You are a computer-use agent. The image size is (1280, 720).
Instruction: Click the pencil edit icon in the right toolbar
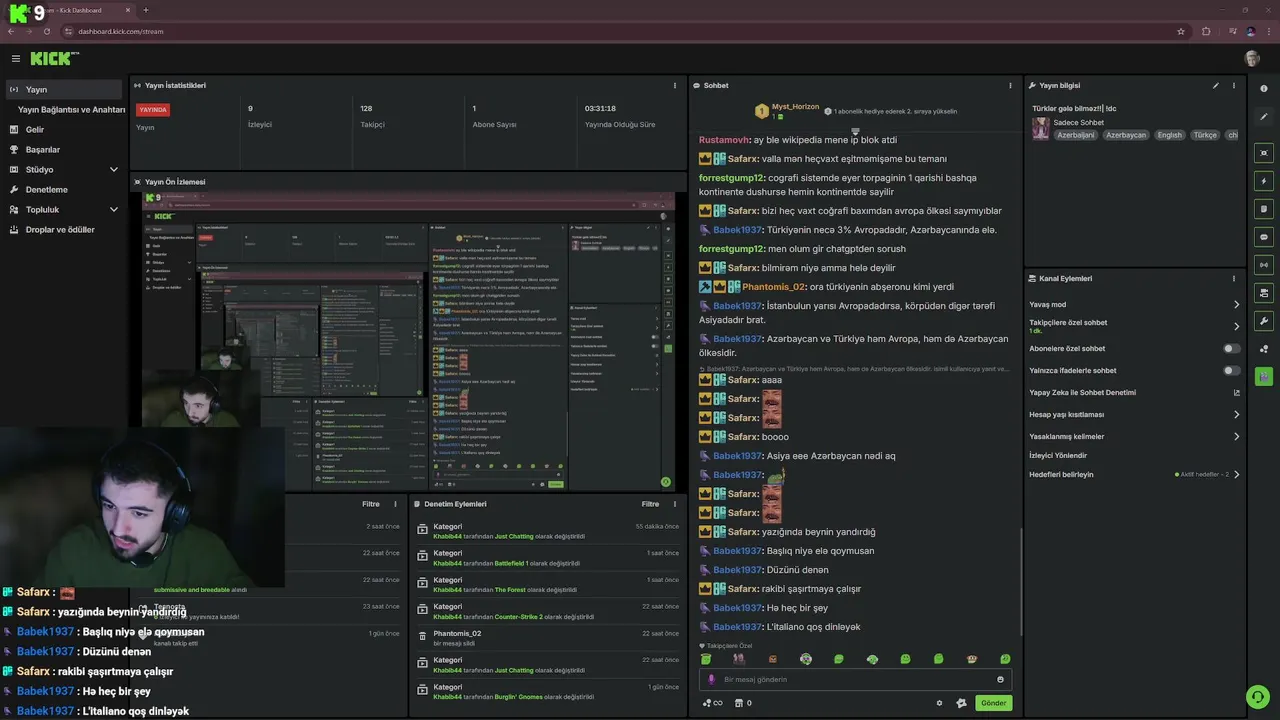[x=1264, y=117]
